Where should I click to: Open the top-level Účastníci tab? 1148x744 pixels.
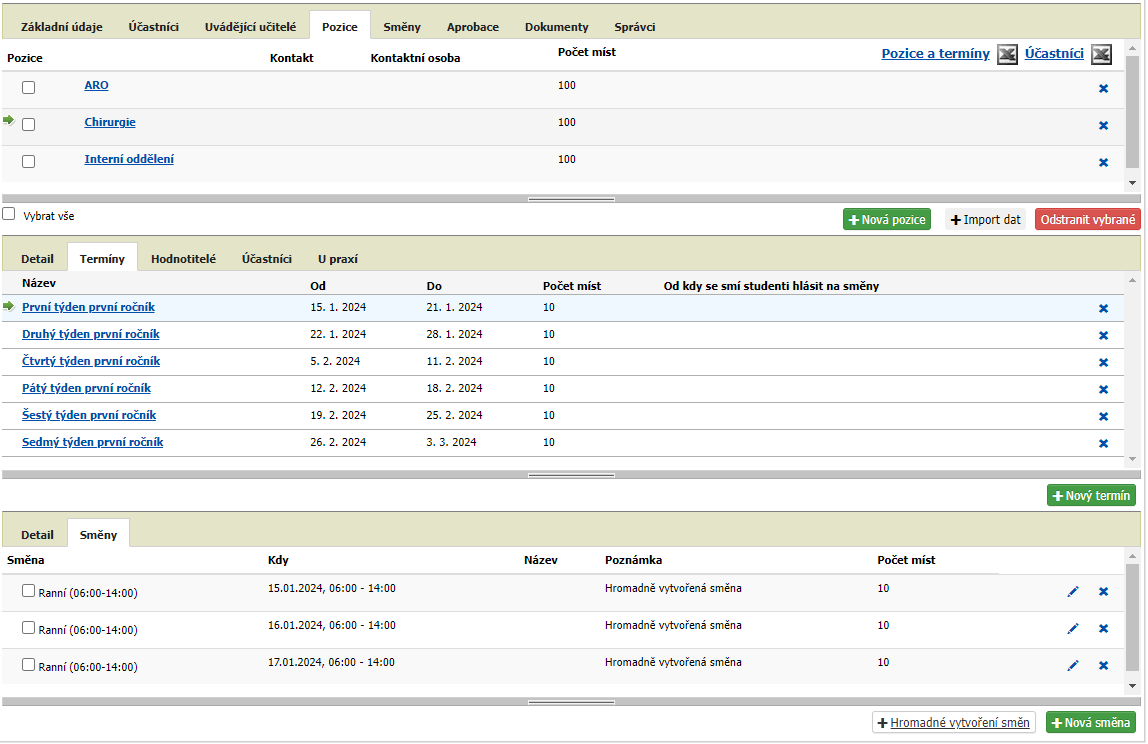click(x=154, y=27)
